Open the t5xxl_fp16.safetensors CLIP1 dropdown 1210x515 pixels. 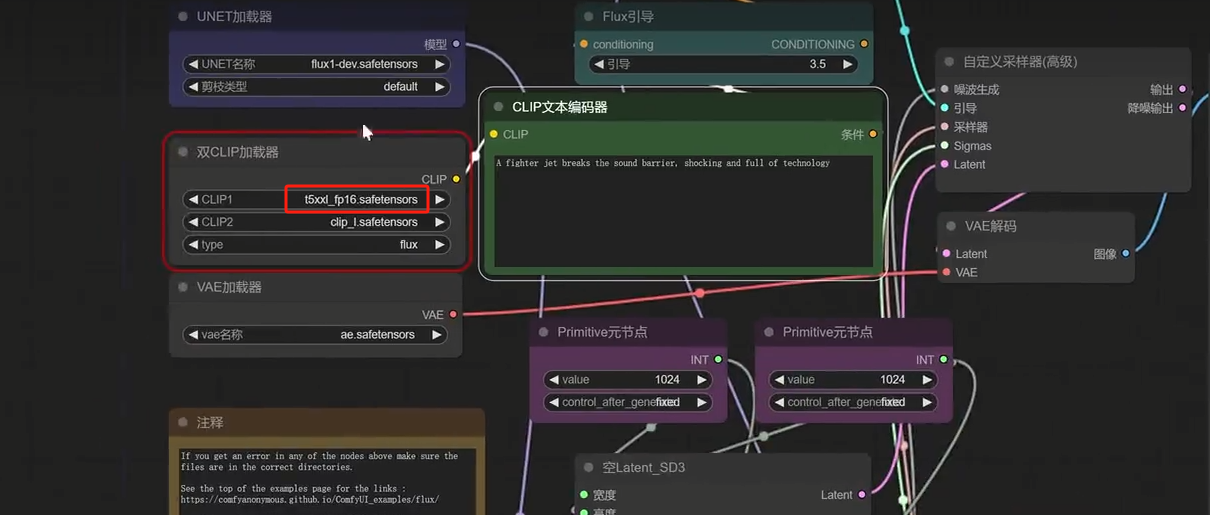[x=316, y=199]
